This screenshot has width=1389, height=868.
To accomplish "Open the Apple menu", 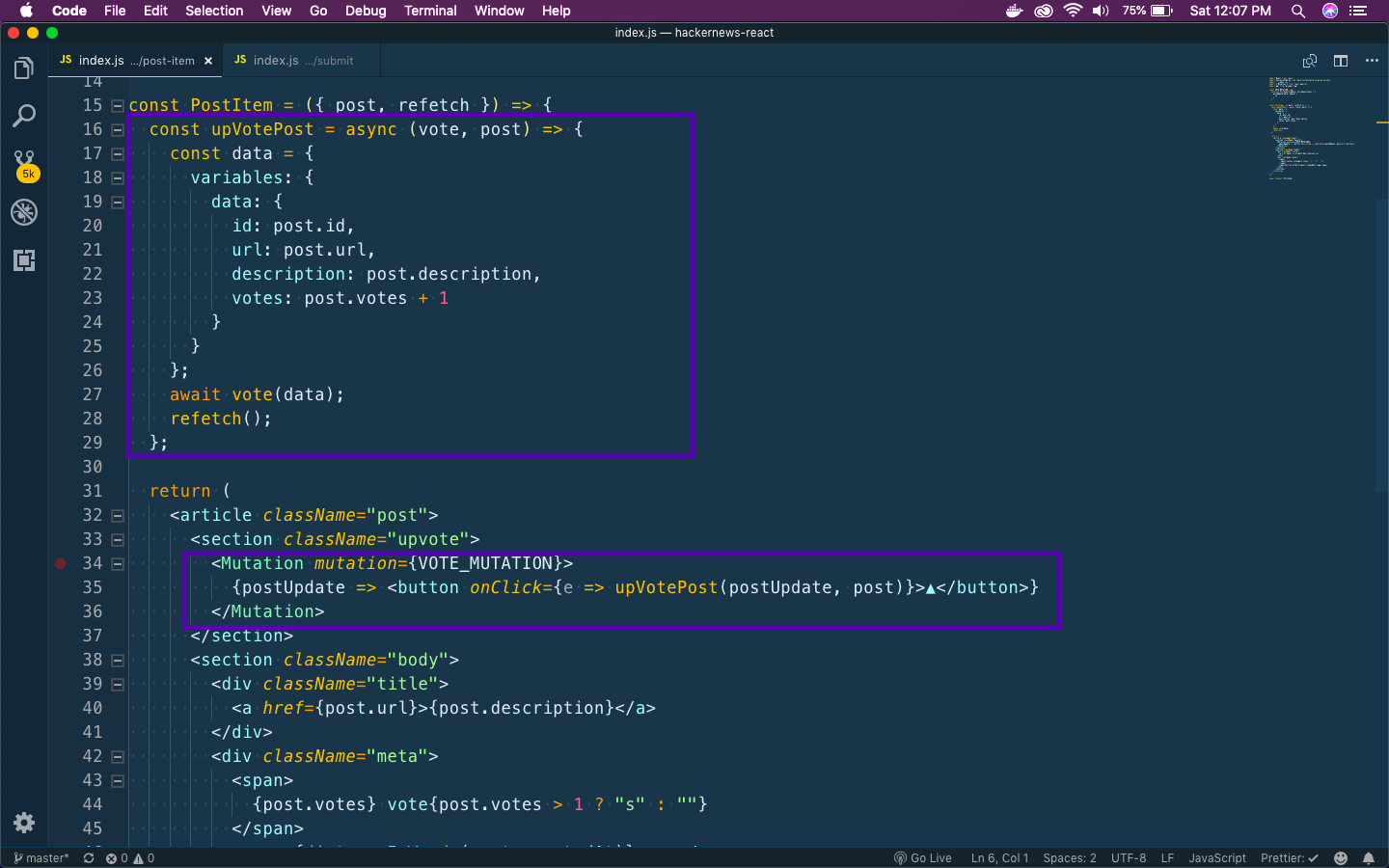I will click(27, 11).
